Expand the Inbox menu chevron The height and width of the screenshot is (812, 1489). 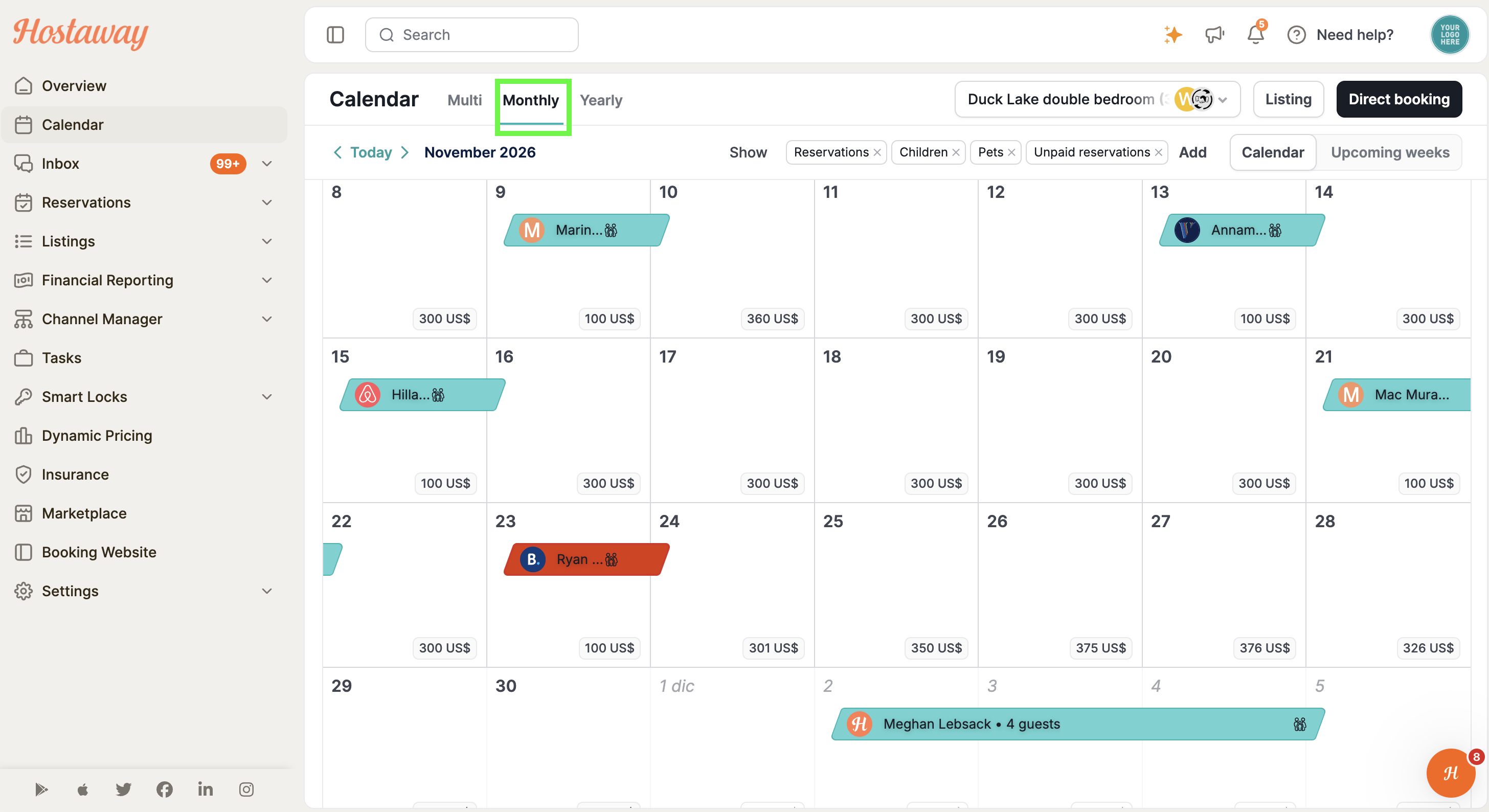[x=267, y=164]
